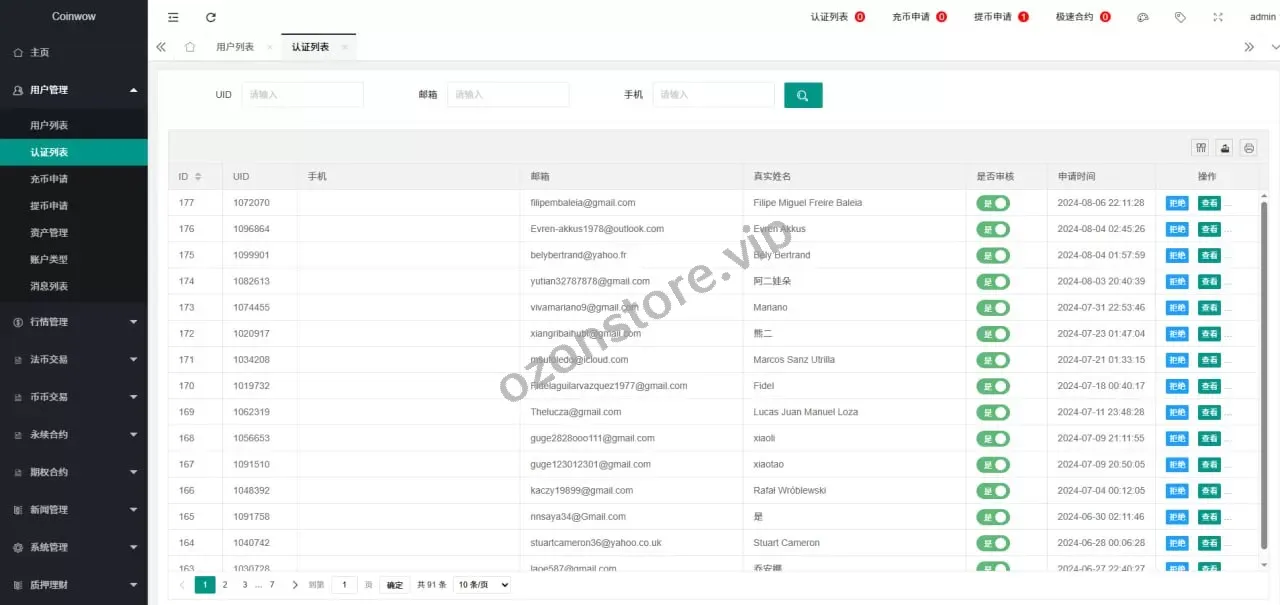The height and width of the screenshot is (605, 1280).
Task: Open the theme palette icon
Action: click(x=1143, y=17)
